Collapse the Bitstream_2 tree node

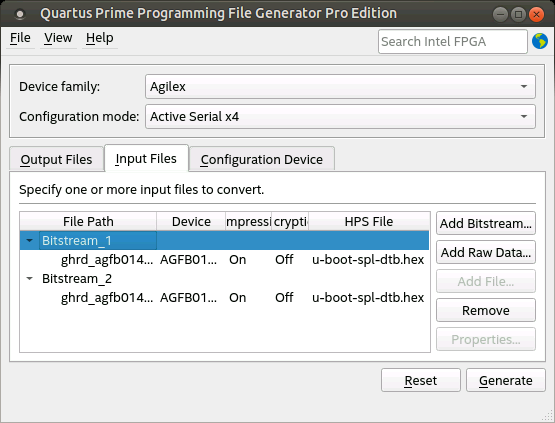(x=30, y=279)
